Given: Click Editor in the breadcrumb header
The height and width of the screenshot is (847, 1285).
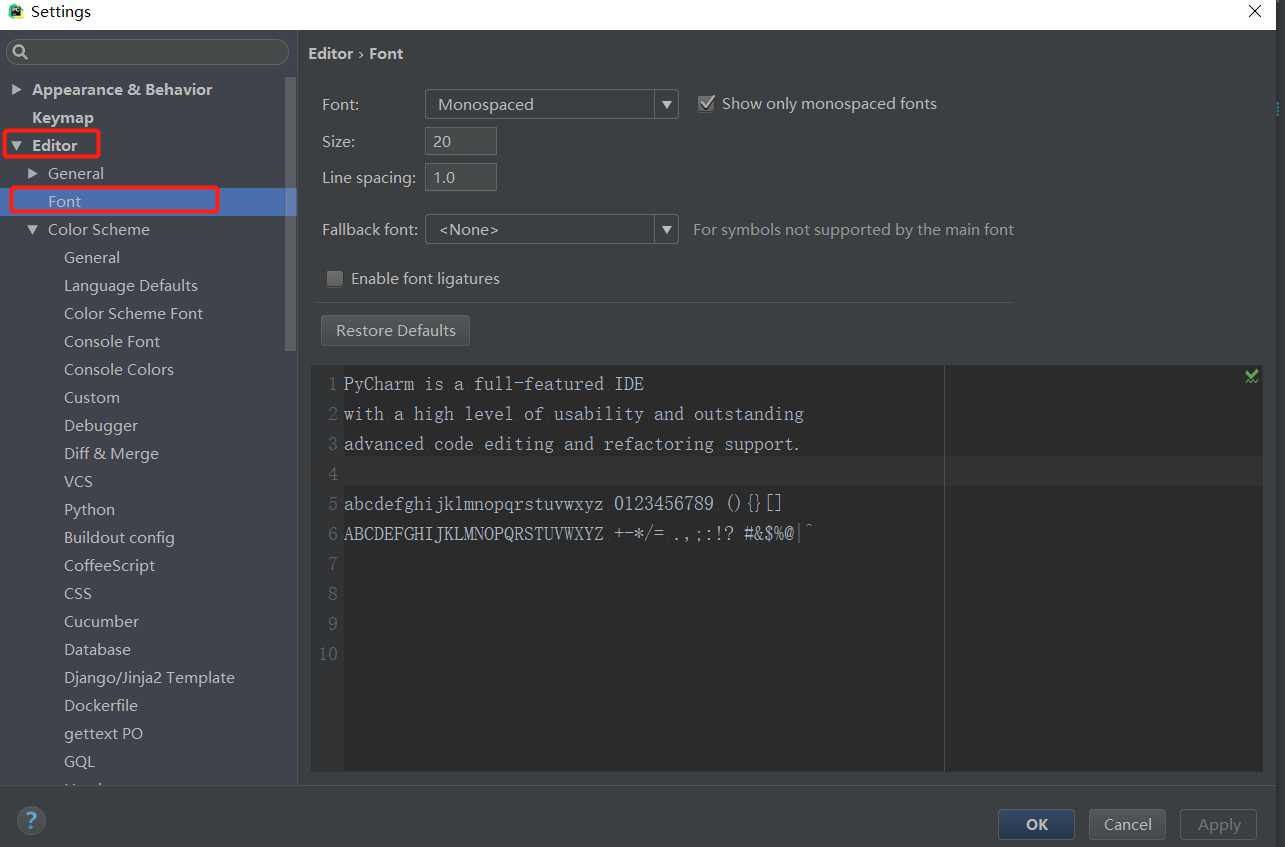Looking at the screenshot, I should [x=330, y=53].
